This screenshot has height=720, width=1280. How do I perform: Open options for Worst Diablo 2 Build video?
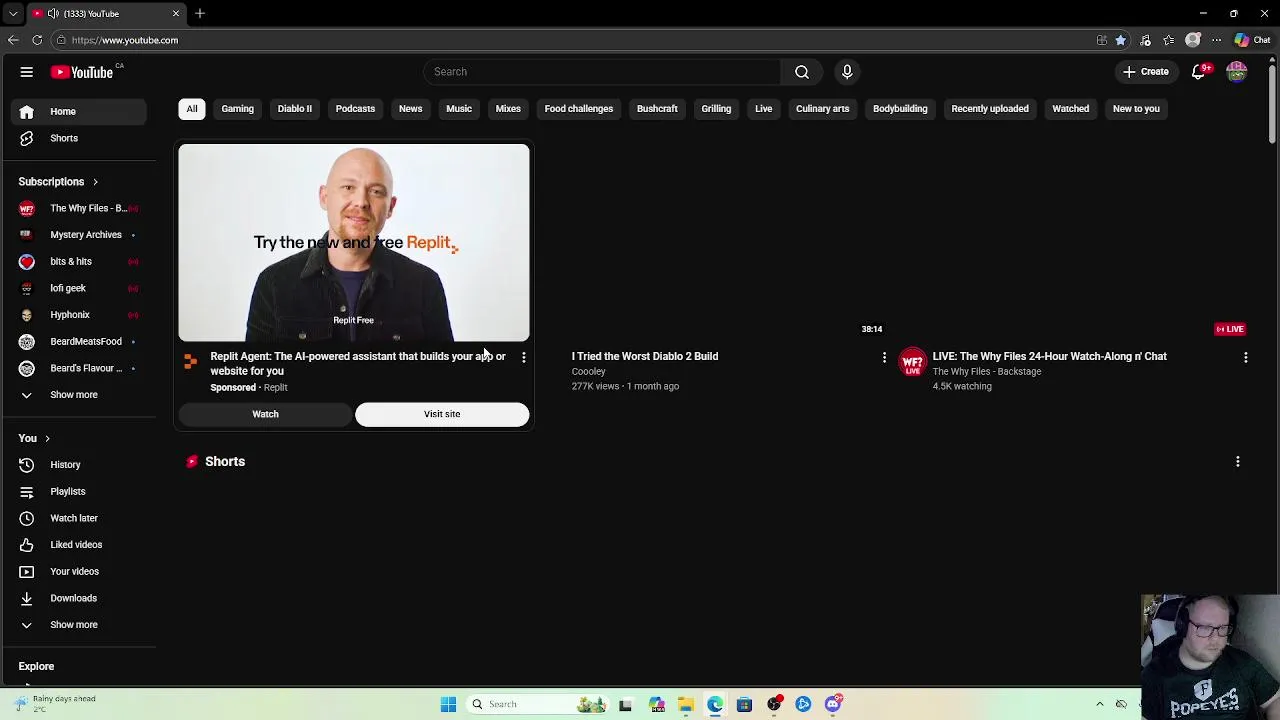coord(884,357)
